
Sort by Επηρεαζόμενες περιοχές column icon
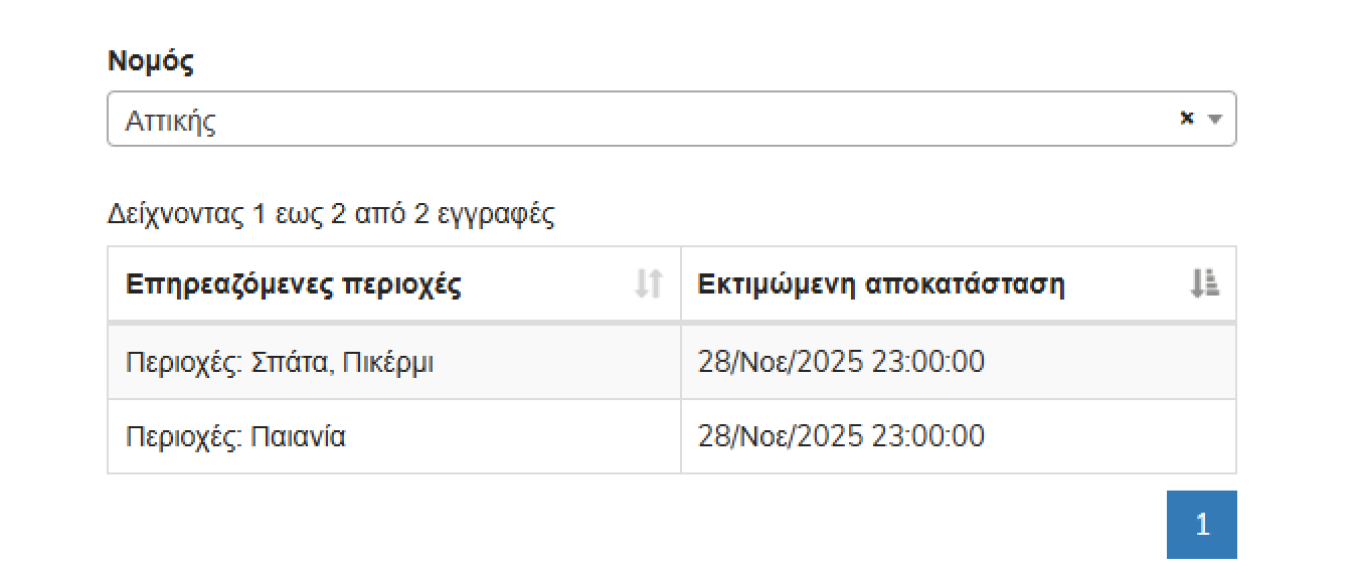click(x=649, y=285)
